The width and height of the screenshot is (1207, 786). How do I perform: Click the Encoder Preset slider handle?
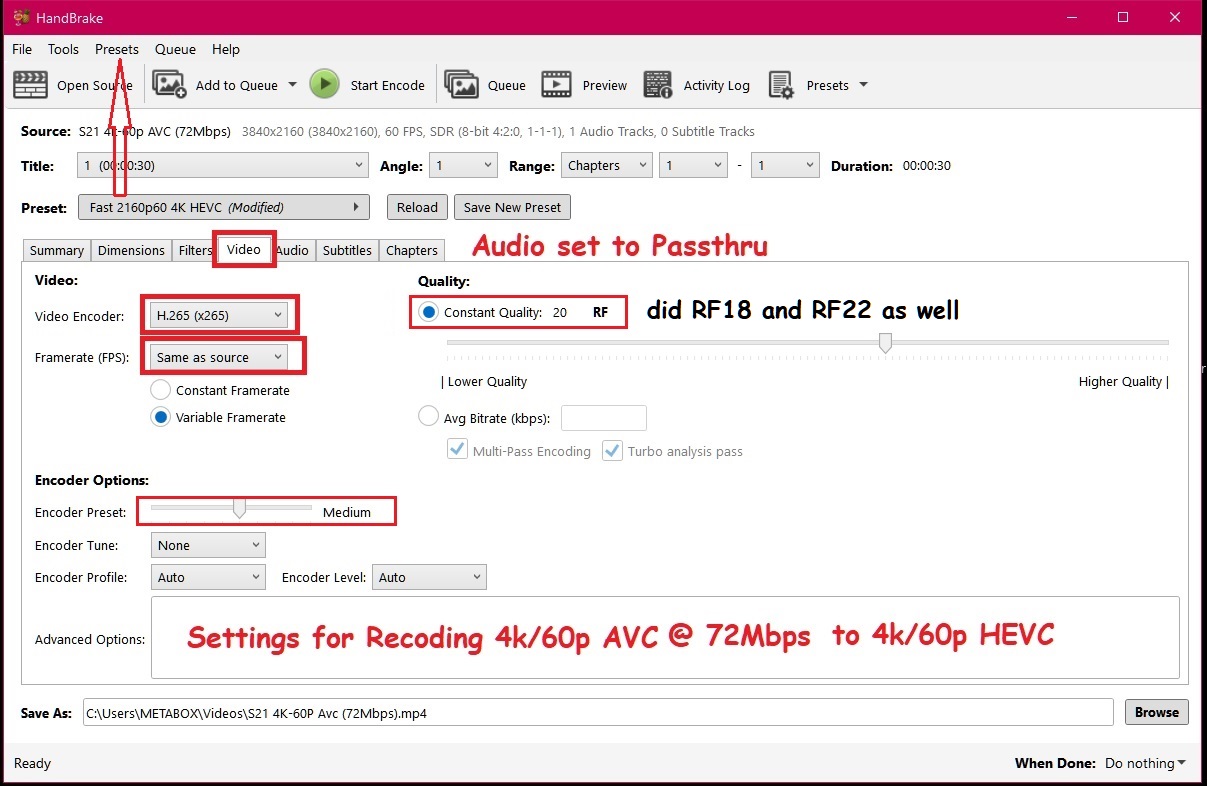[239, 509]
